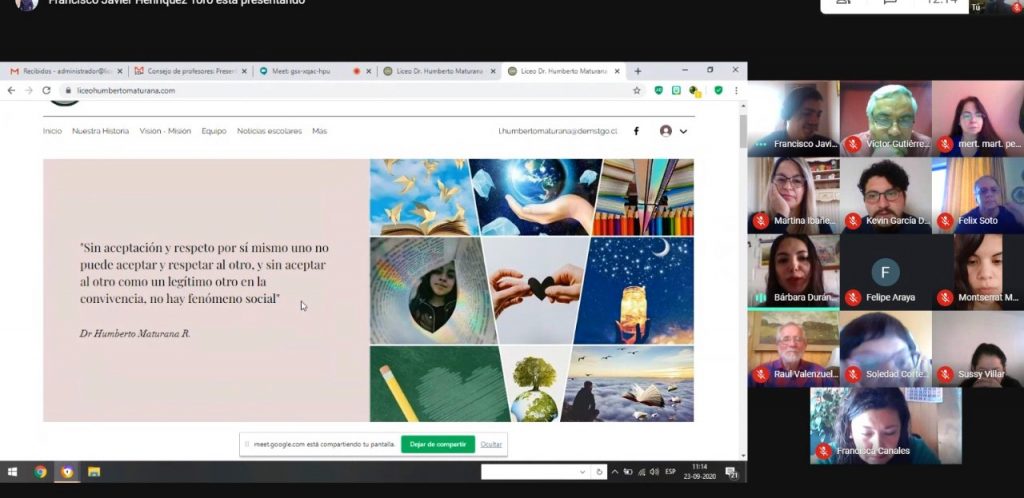Select Francisca Canales video tile
This screenshot has width=1024, height=498.
pos(886,426)
